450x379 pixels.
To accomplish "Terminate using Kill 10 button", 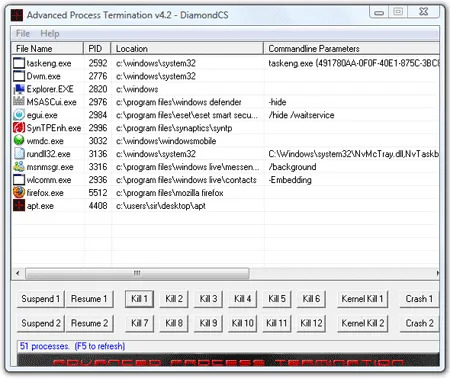I will 243,323.
